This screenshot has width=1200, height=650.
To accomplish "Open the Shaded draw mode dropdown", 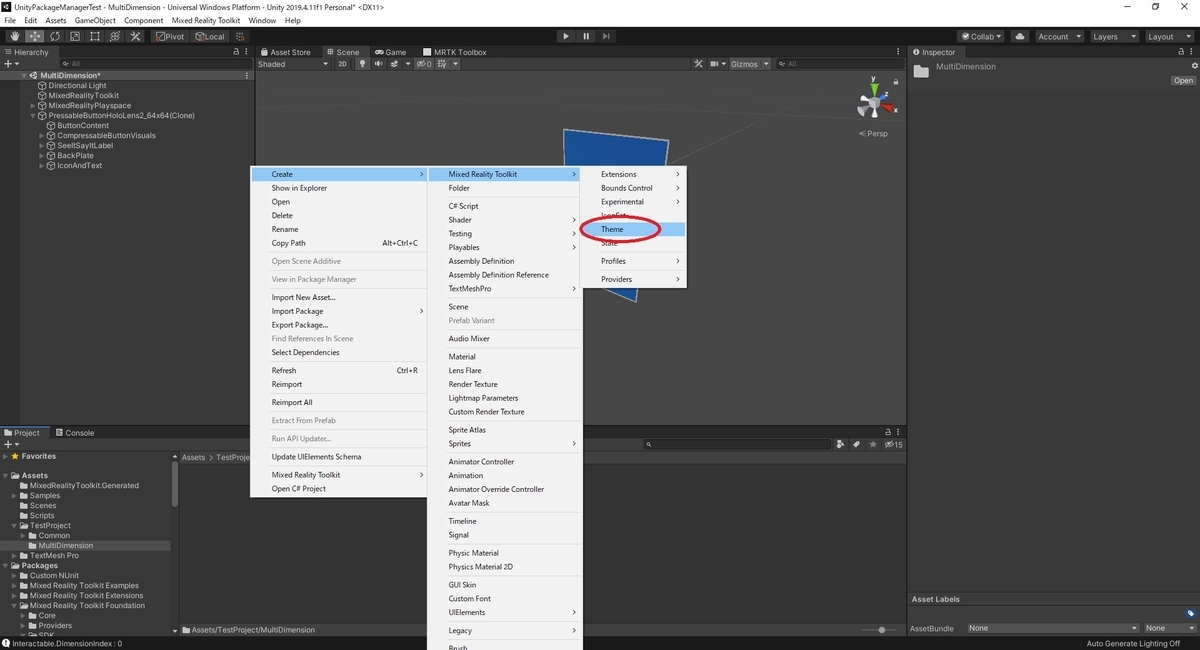I will pos(292,64).
